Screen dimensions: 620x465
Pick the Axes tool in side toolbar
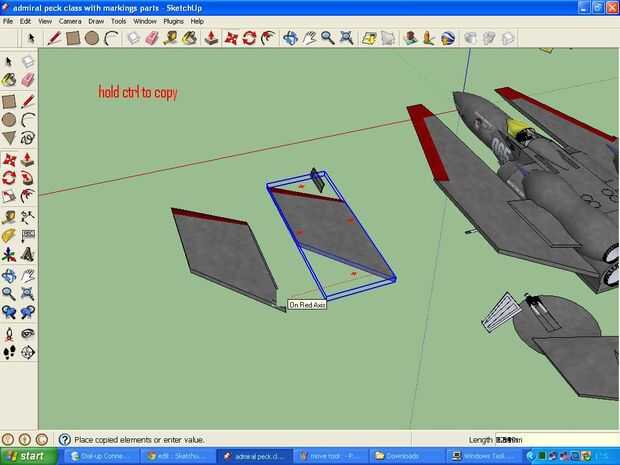click(9, 254)
